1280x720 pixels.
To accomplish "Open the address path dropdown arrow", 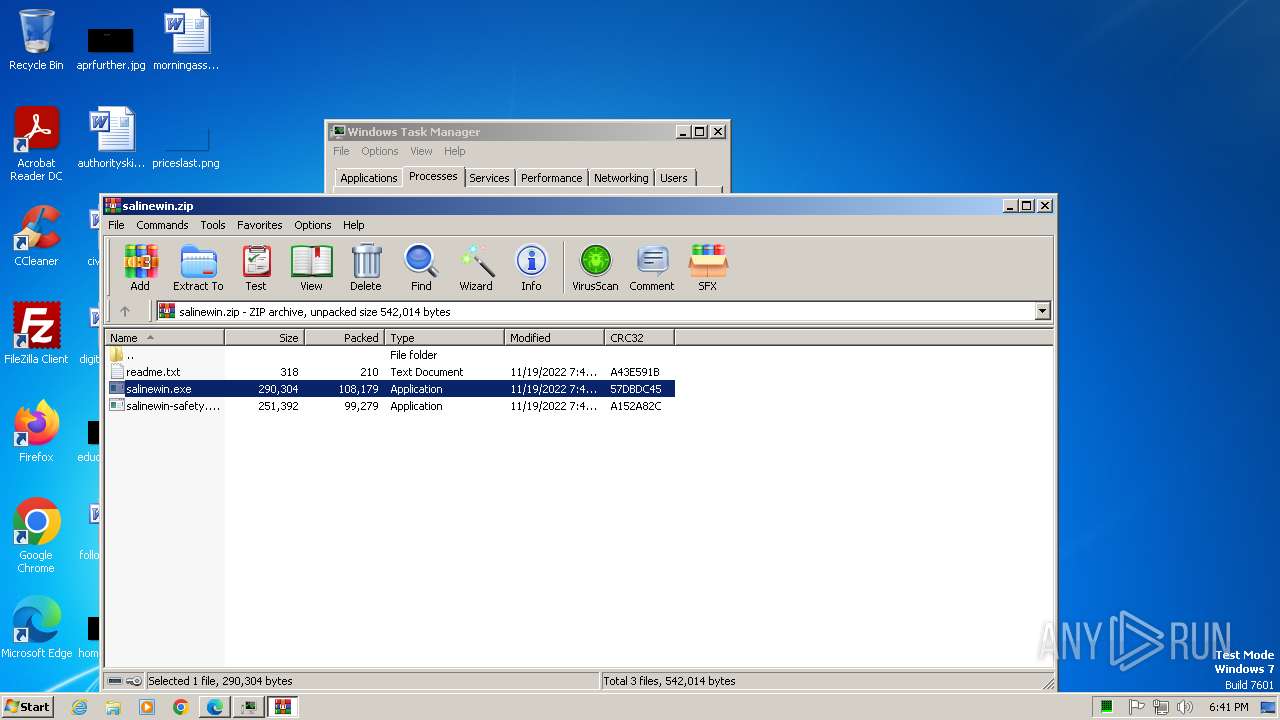I will pyautogui.click(x=1043, y=311).
